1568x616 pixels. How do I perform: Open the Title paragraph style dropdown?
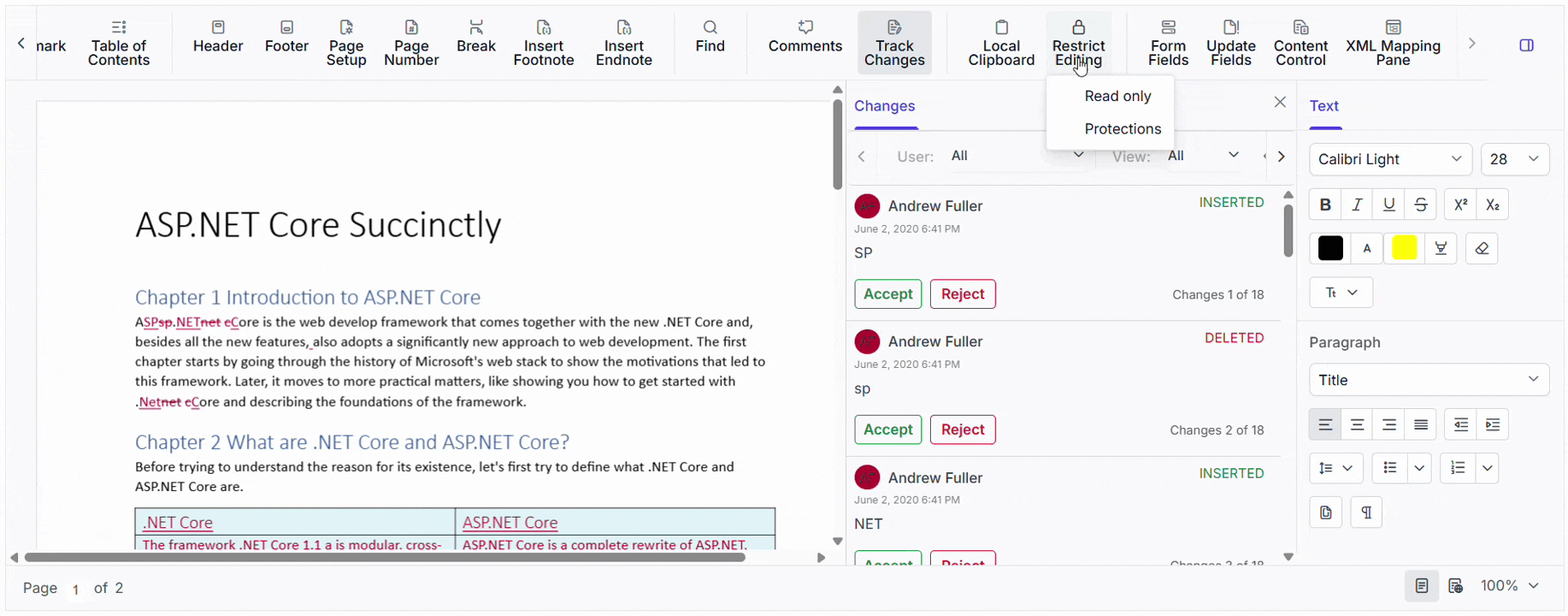1429,380
